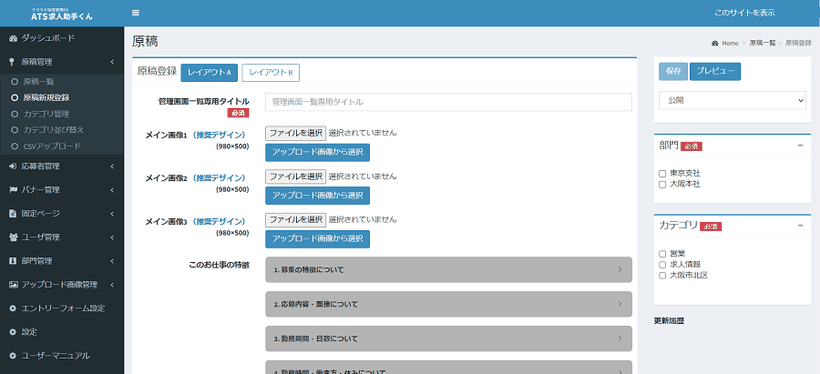The height and width of the screenshot is (374, 820).
Task: Expand the 固定ページ sidebar menu
Action: coord(62,213)
